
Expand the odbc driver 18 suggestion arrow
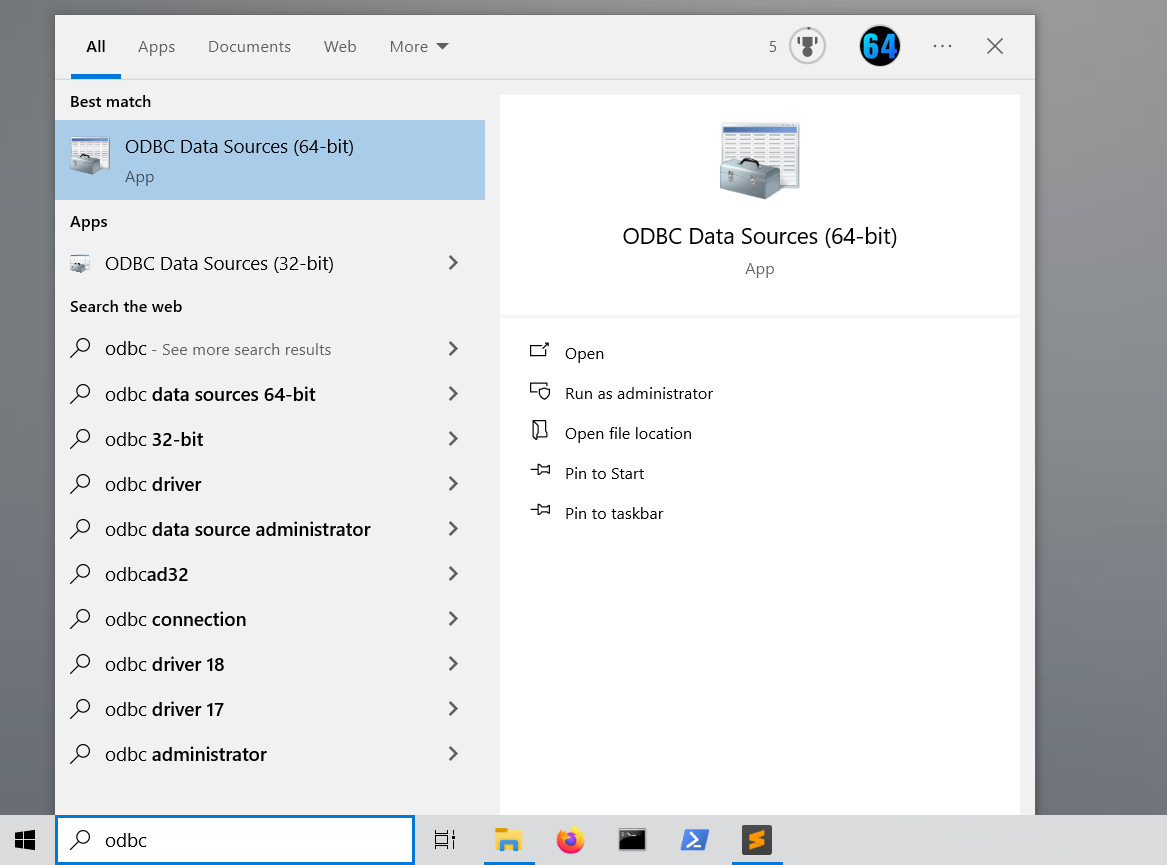point(453,664)
